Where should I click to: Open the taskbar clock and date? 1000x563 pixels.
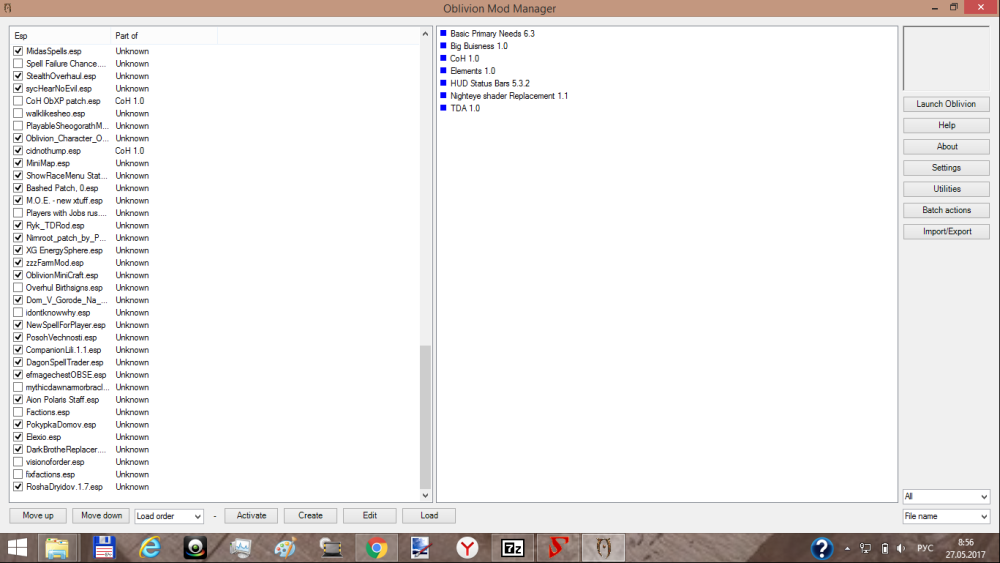[966, 548]
